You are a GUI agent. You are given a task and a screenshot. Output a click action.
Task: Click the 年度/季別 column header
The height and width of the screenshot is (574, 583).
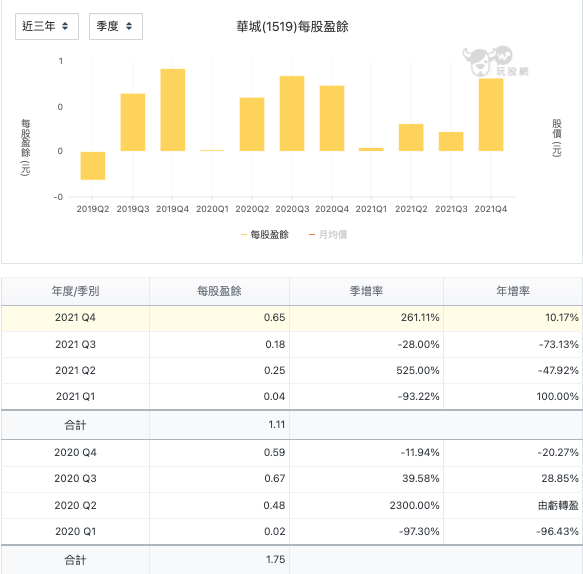point(75,291)
